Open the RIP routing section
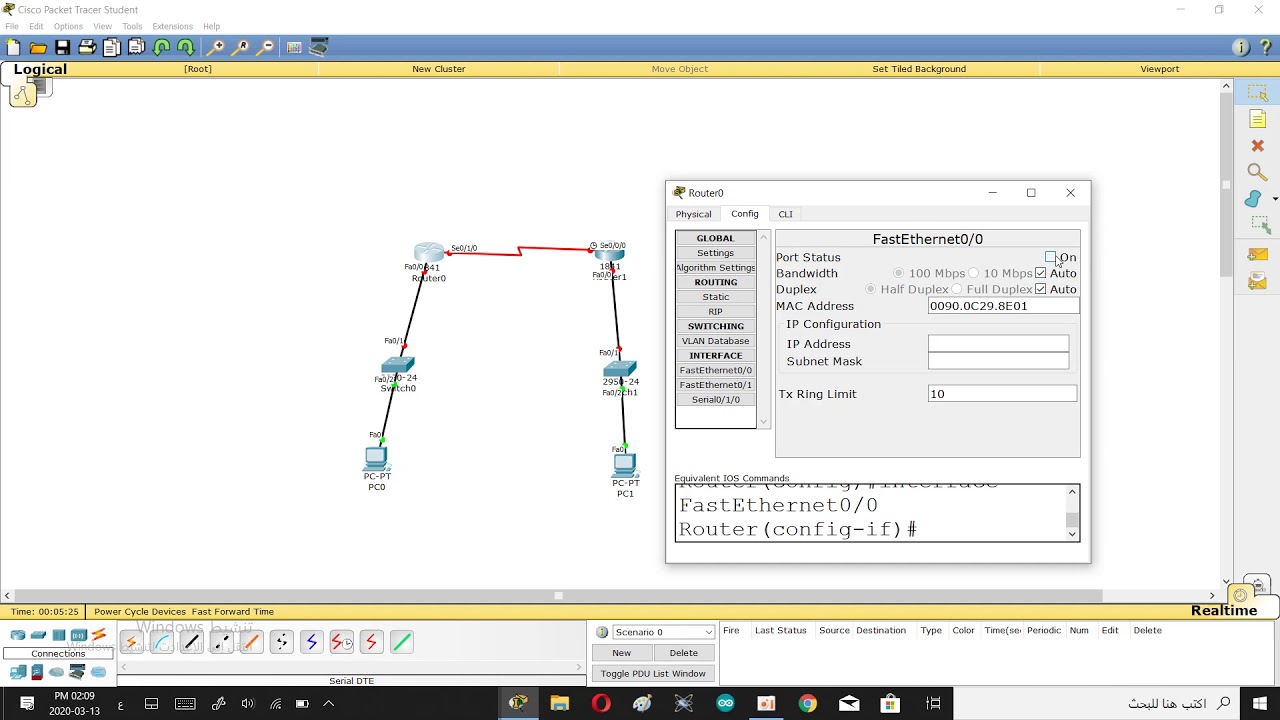The image size is (1280, 720). pos(715,312)
